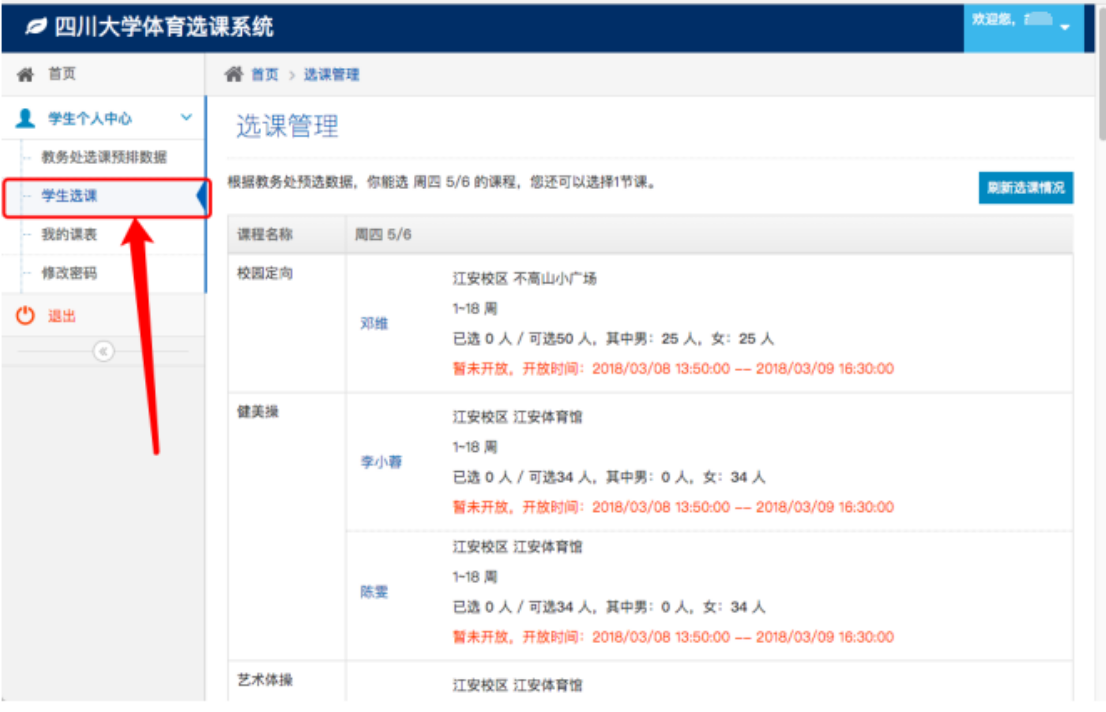Screen dimensions: 1106x712
Task: Click the home icon in breadcrumb bar
Action: point(234,75)
